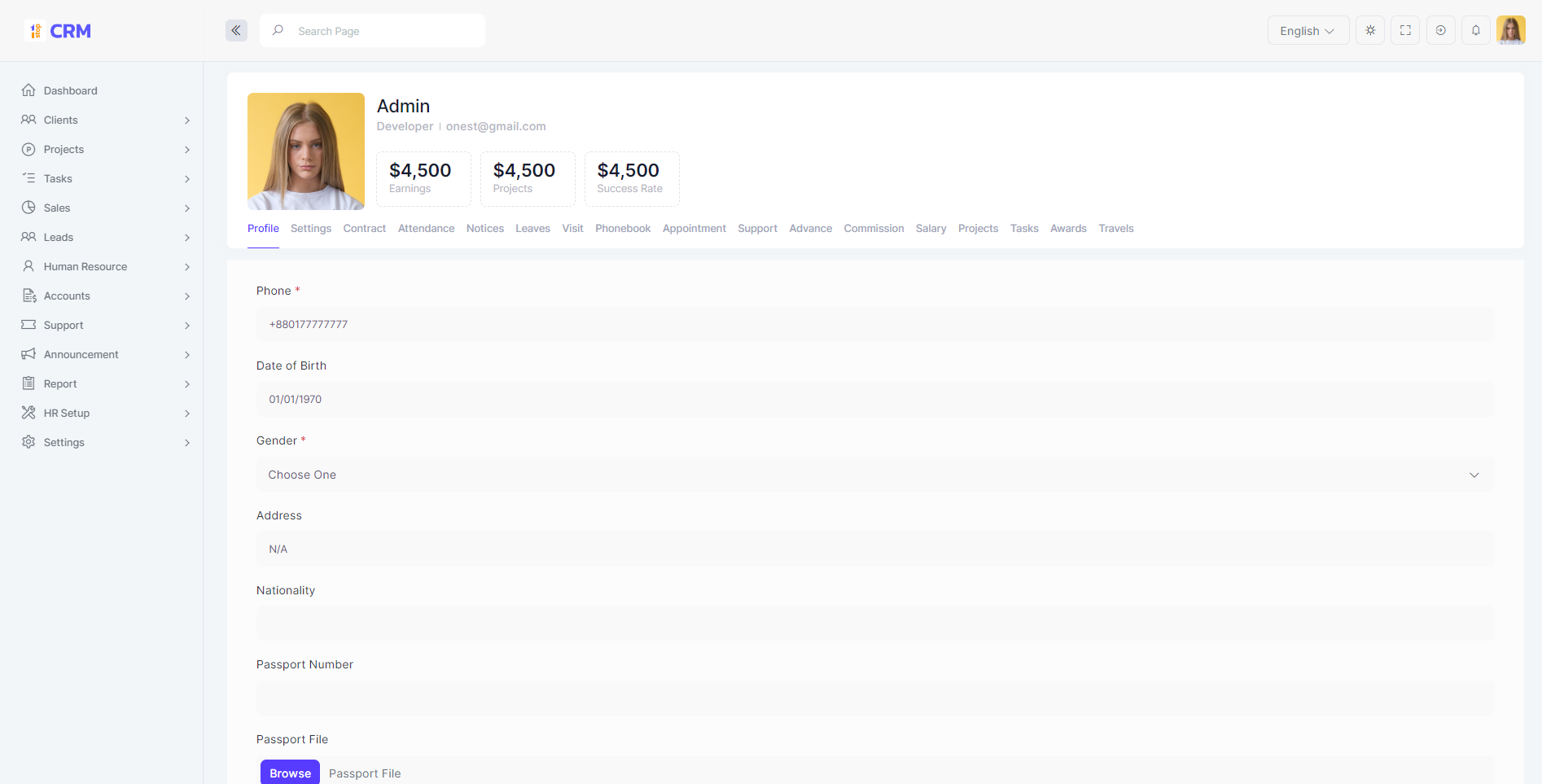Screen dimensions: 1542x784
Task: Open the English language dropdown
Action: 1308,31
